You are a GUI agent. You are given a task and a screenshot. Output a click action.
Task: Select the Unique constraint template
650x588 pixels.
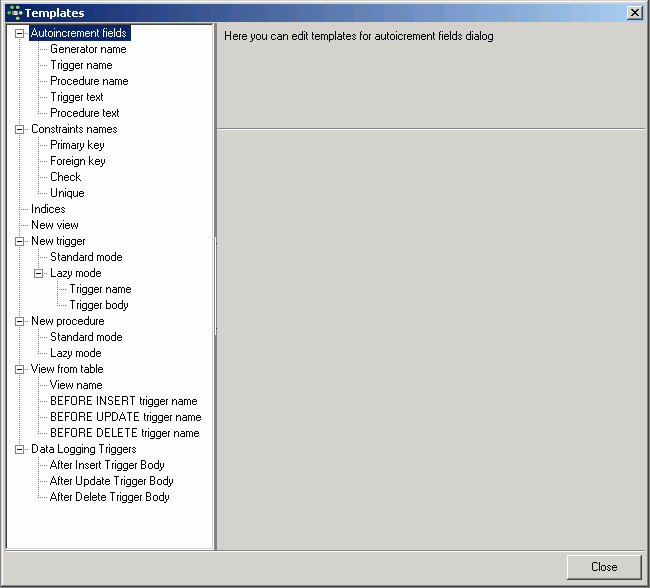click(67, 193)
